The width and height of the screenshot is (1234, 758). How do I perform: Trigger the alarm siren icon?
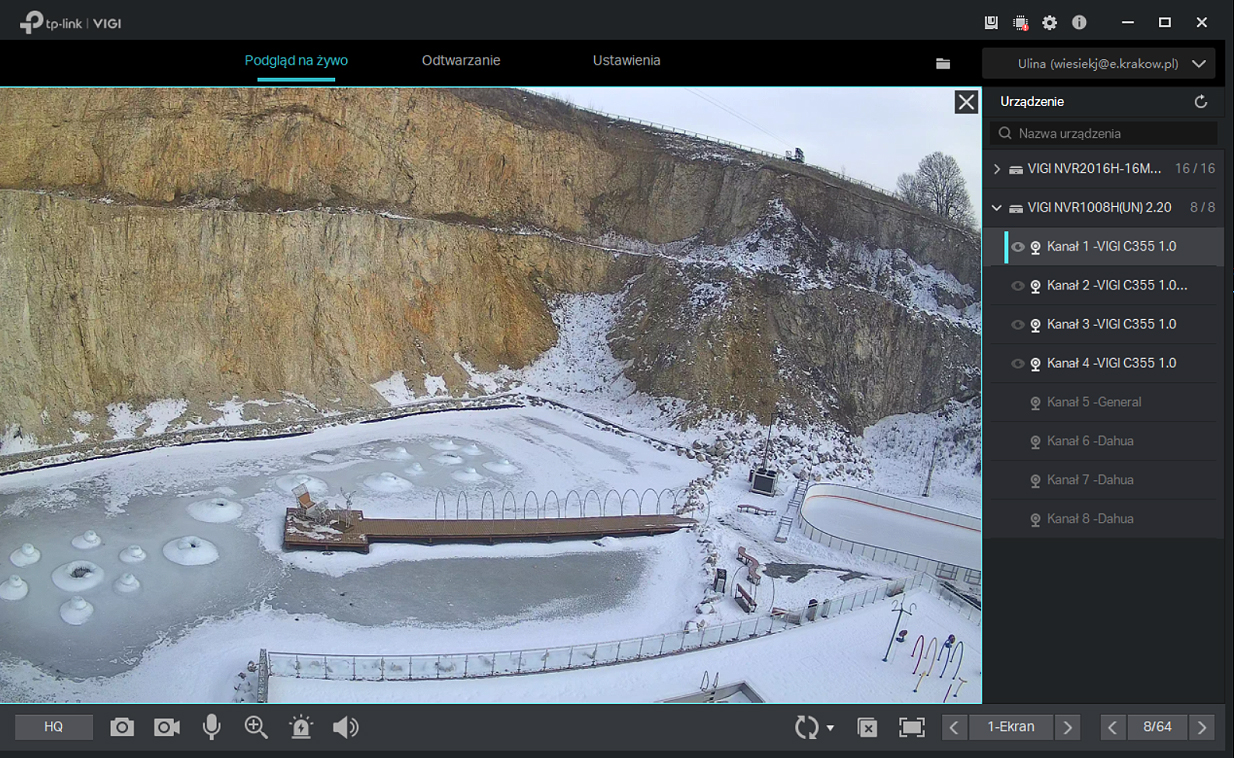pyautogui.click(x=301, y=727)
